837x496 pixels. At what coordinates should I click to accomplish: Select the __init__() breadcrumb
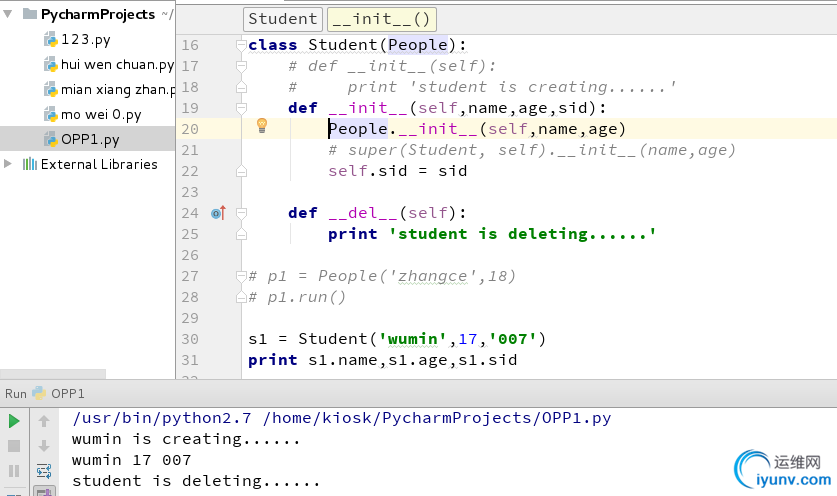pos(382,19)
